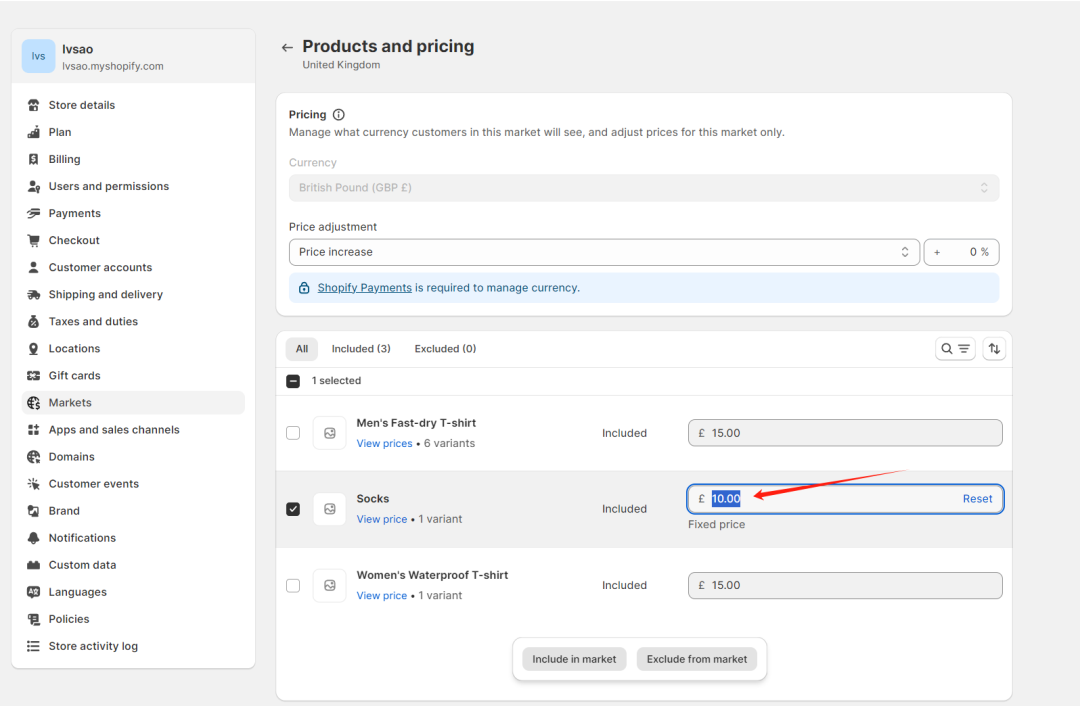The width and height of the screenshot is (1080, 706).
Task: Click the Languages icon
Action: (33, 592)
